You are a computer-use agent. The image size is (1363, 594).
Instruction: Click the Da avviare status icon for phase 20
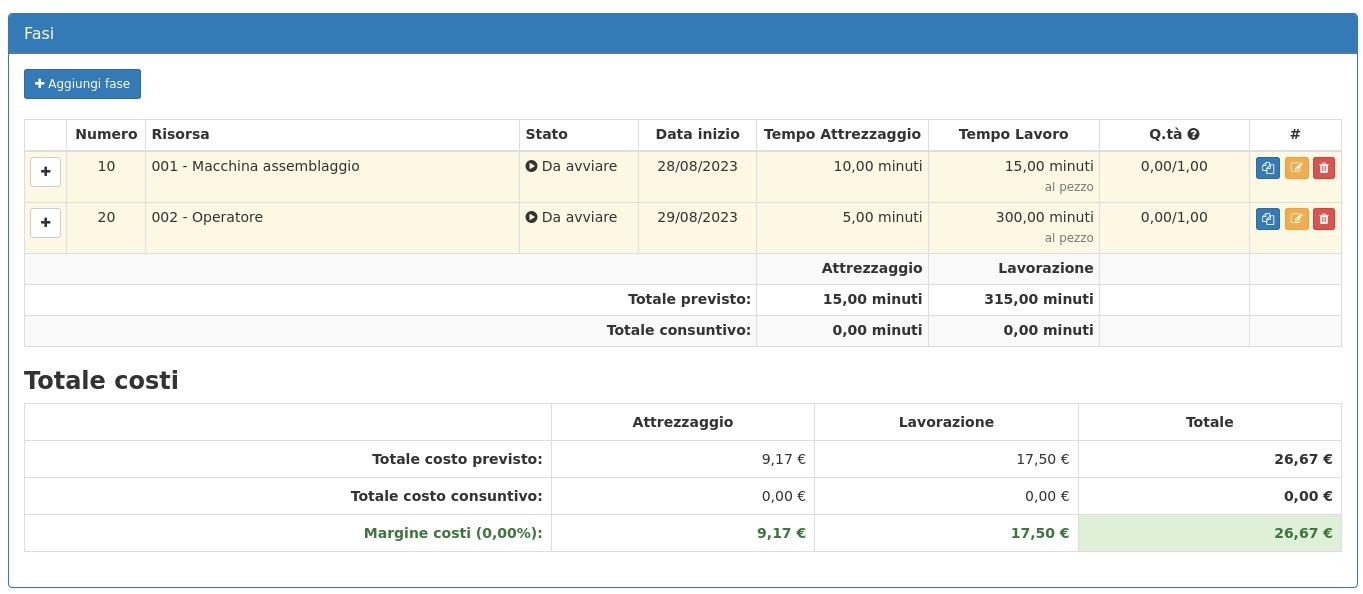[x=531, y=218]
